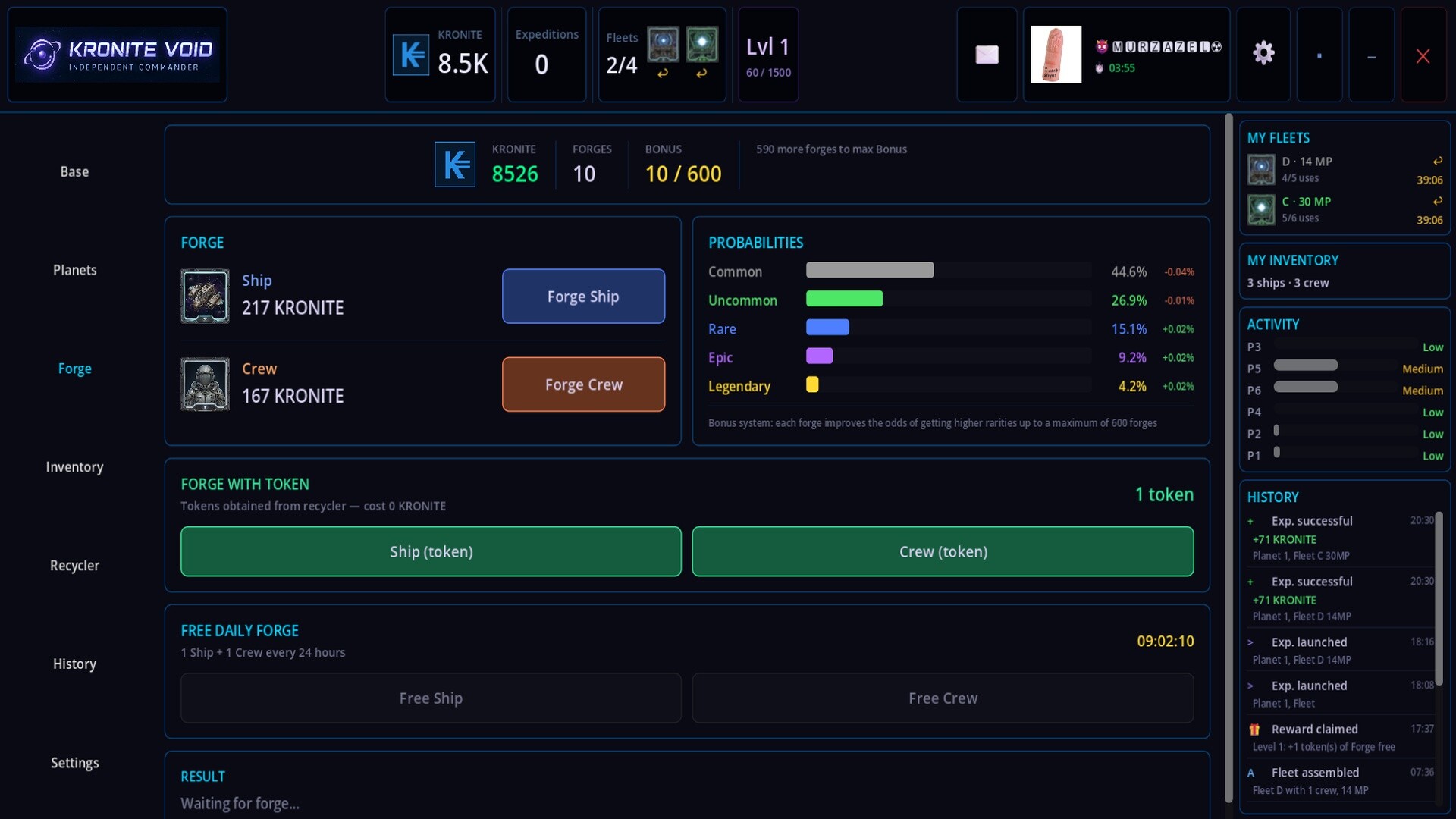The width and height of the screenshot is (1456, 819).
Task: Click the Lvl 1 level box
Action: [767, 55]
